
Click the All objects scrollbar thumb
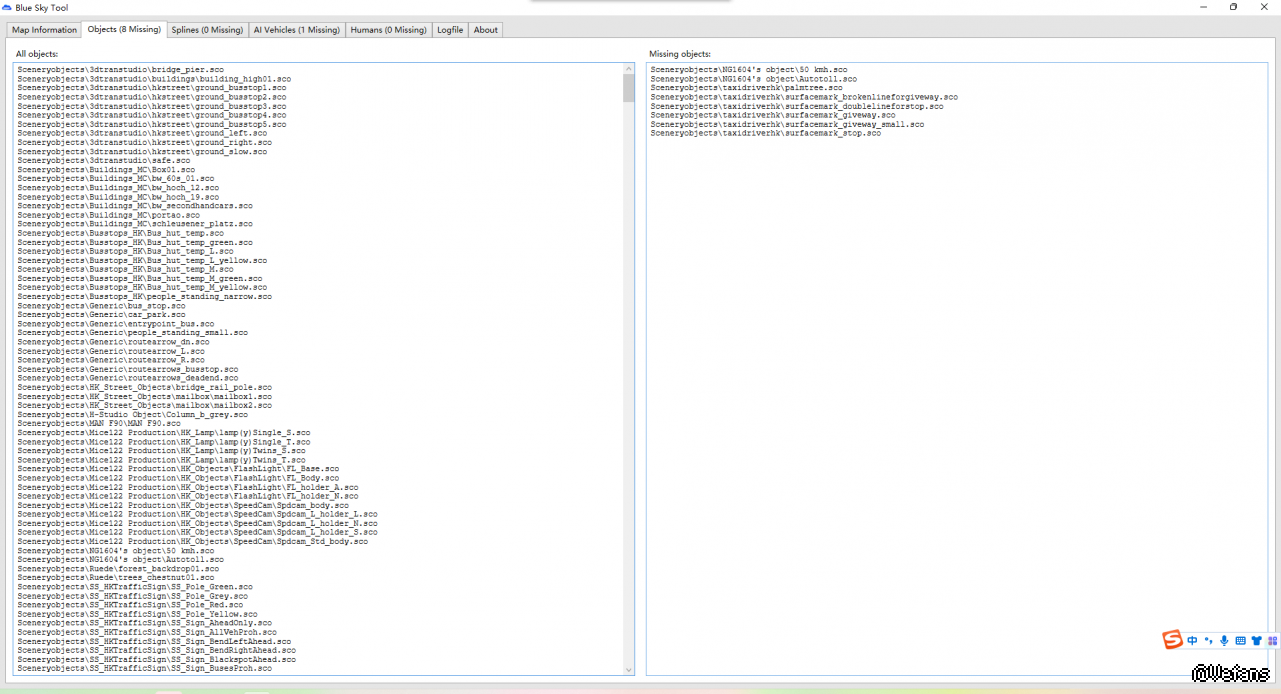[x=629, y=88]
